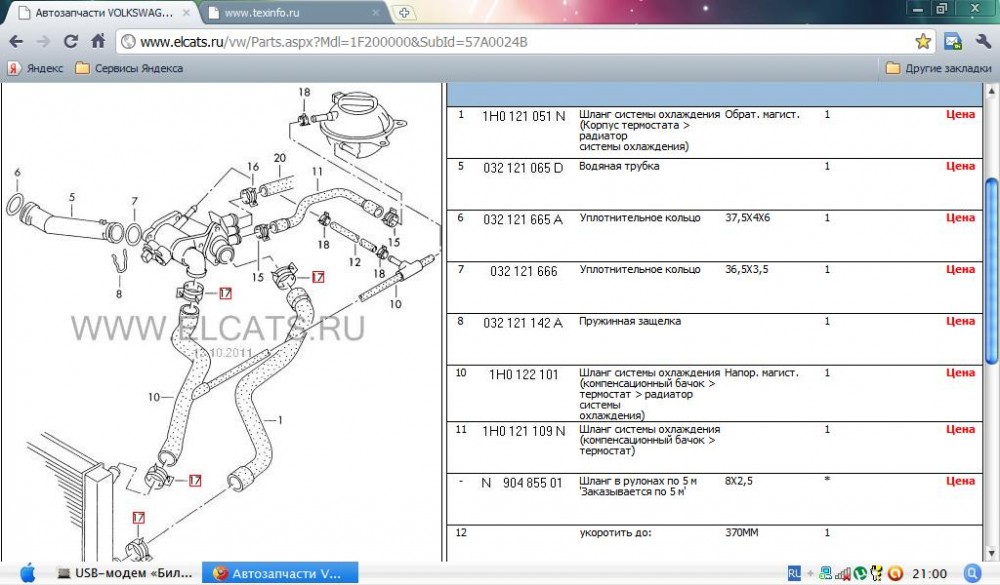Click the signal strength tray icon
The height and width of the screenshot is (585, 1000).
click(843, 573)
